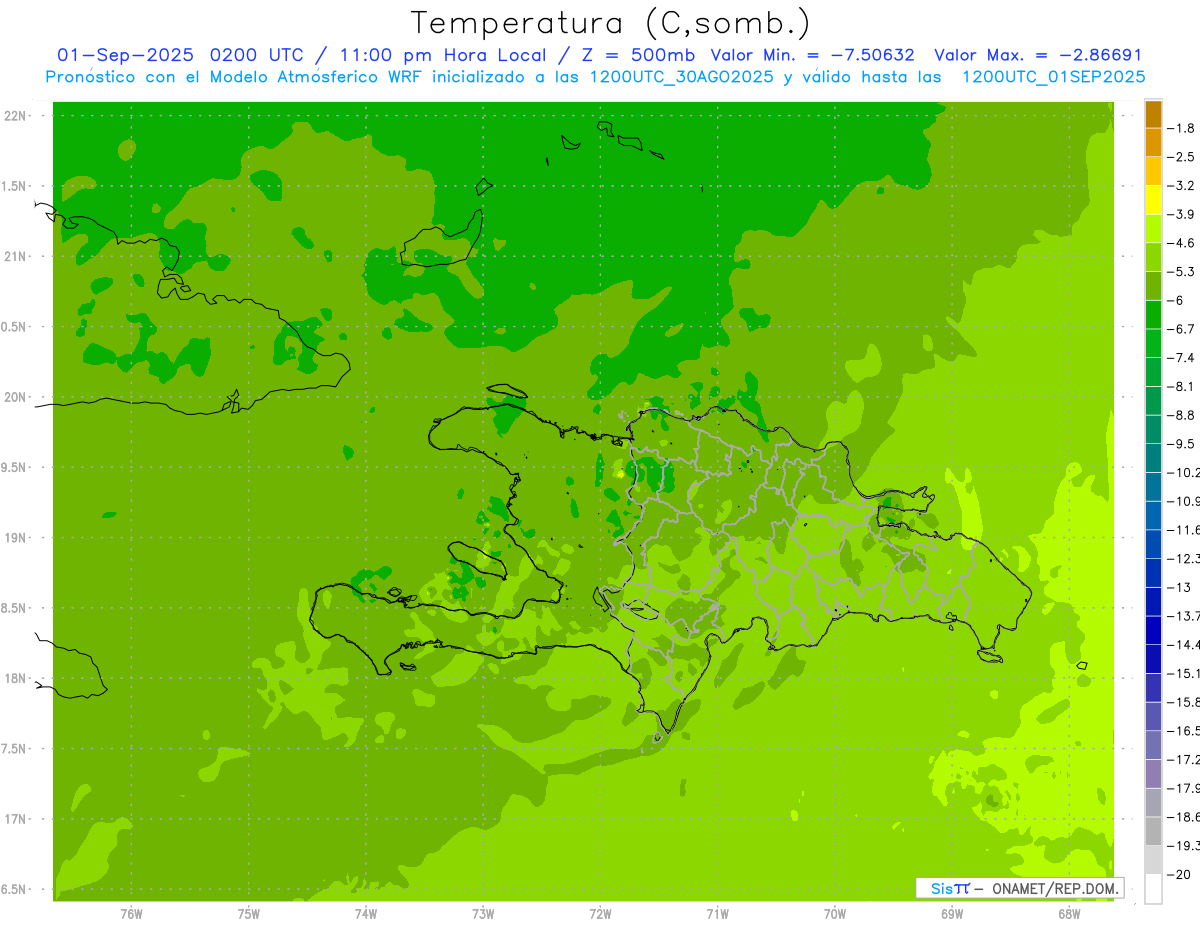This screenshot has height=927, width=1200.
Task: Click the '-7.4' colorbar value
Action: (x=1182, y=358)
